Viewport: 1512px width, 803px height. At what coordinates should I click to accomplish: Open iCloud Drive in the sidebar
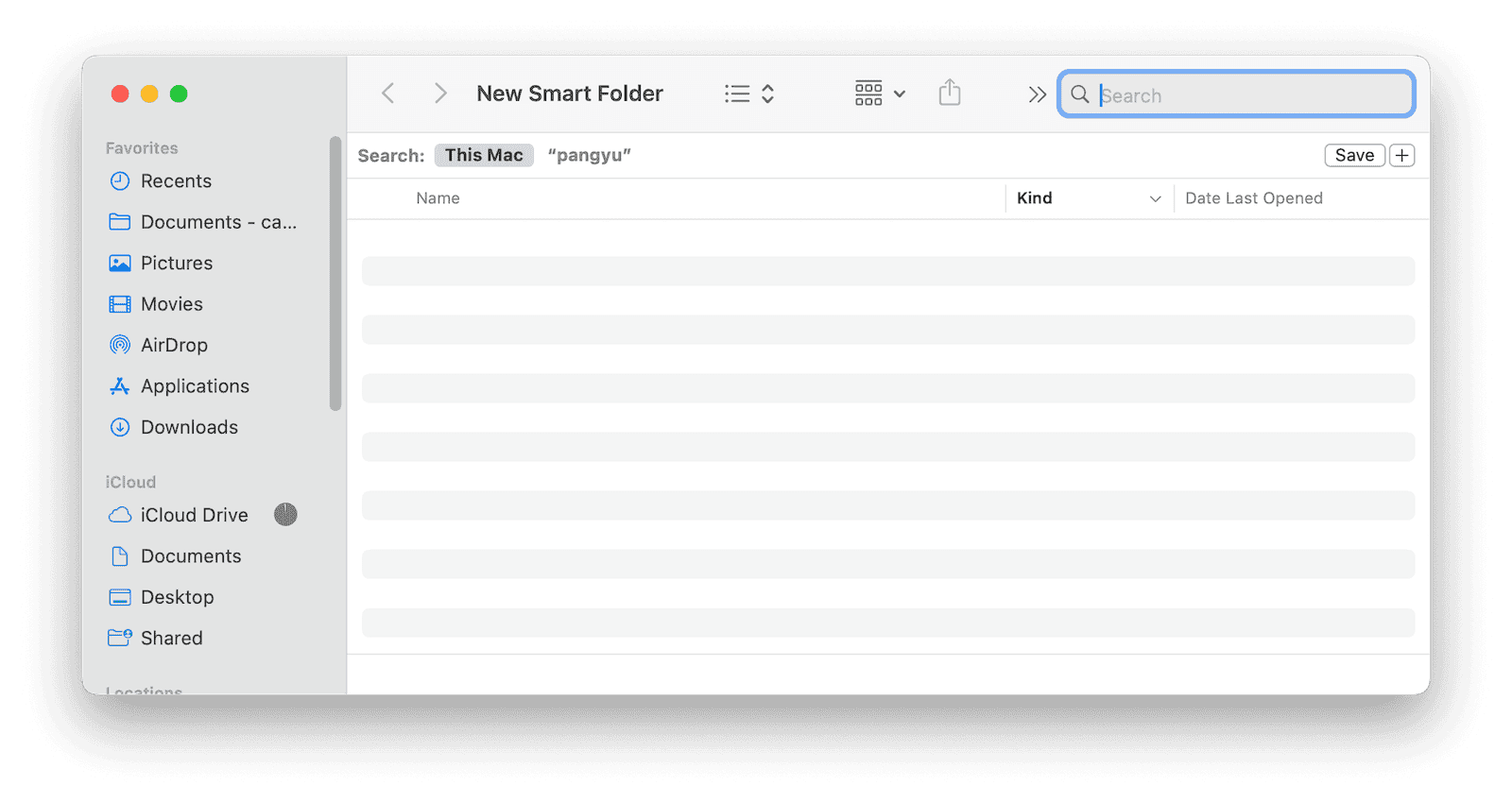(x=194, y=516)
